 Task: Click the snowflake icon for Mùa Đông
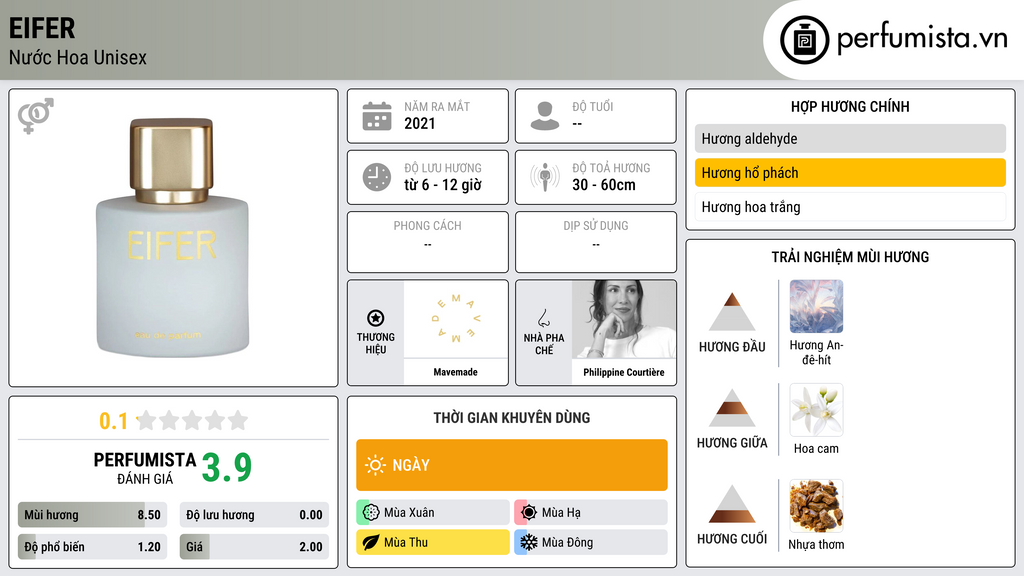click(529, 542)
